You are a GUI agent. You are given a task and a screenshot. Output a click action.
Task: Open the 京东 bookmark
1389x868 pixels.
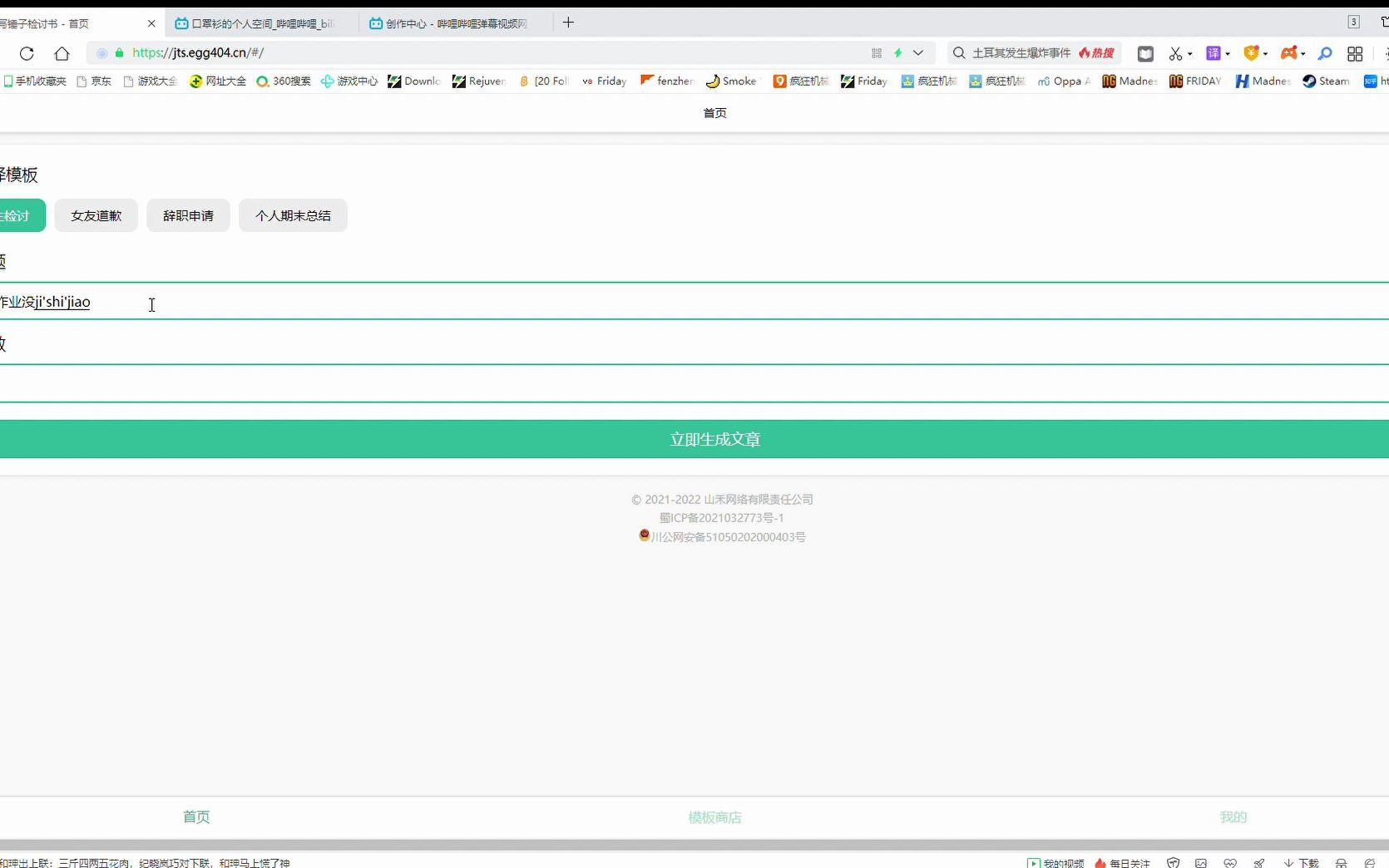94,81
